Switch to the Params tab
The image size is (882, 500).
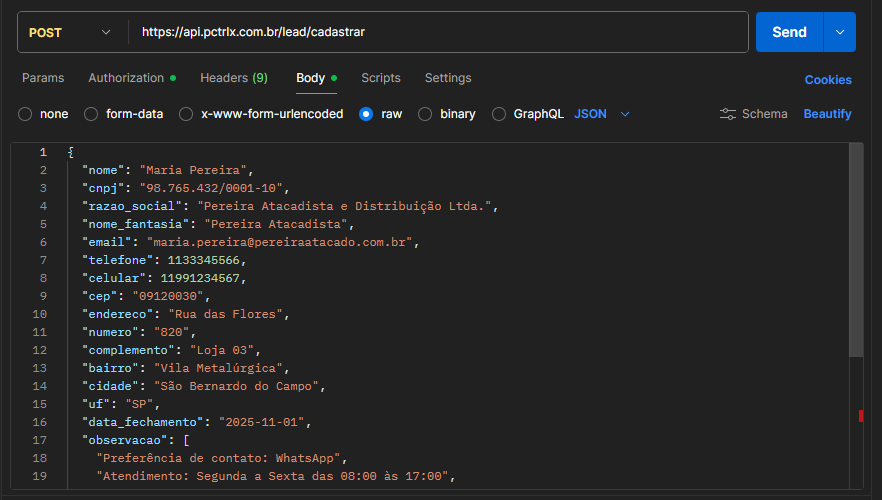click(43, 78)
